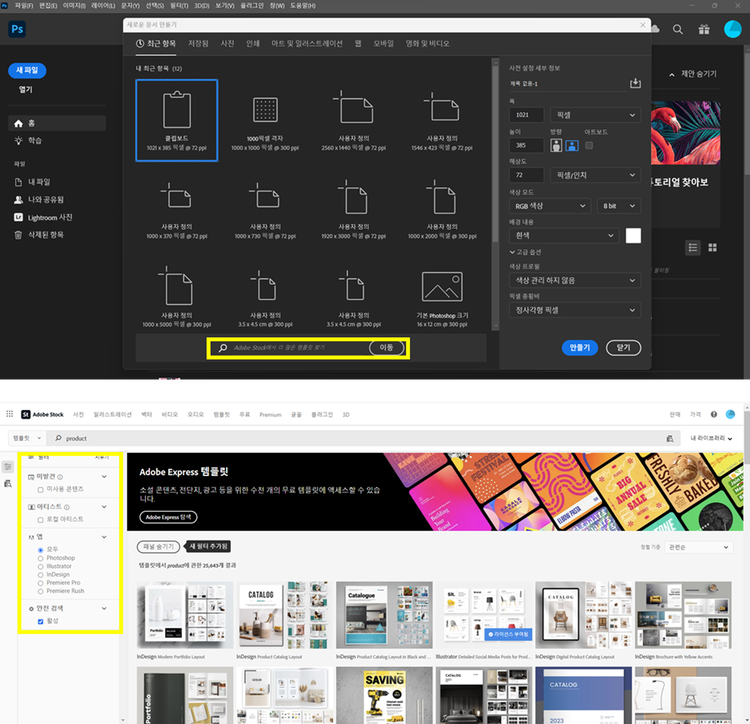Switch to the 최근 항목 tab
The height and width of the screenshot is (724, 750).
(x=156, y=44)
